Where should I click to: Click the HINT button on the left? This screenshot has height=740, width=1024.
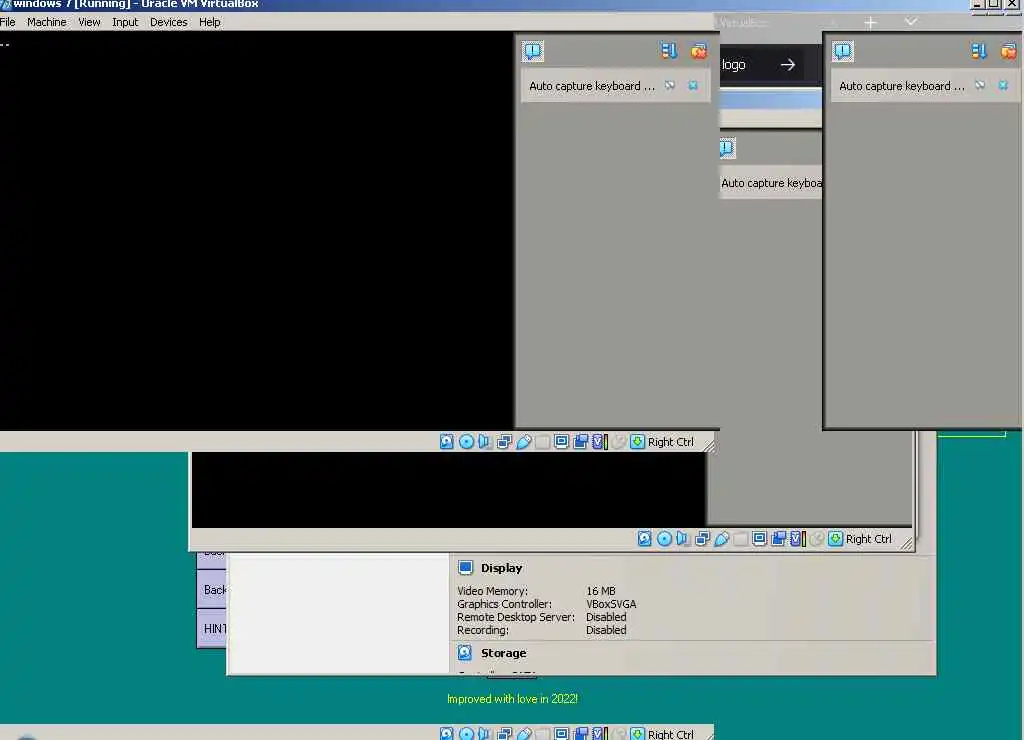[x=212, y=628]
